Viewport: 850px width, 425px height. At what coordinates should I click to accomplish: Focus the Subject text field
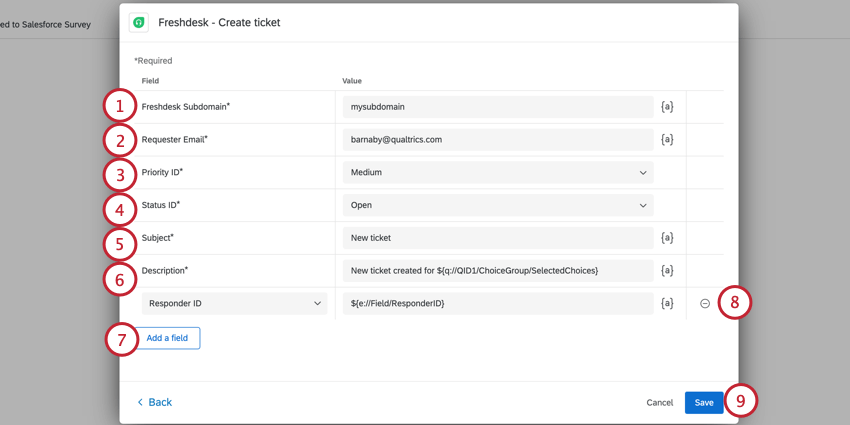(x=497, y=238)
